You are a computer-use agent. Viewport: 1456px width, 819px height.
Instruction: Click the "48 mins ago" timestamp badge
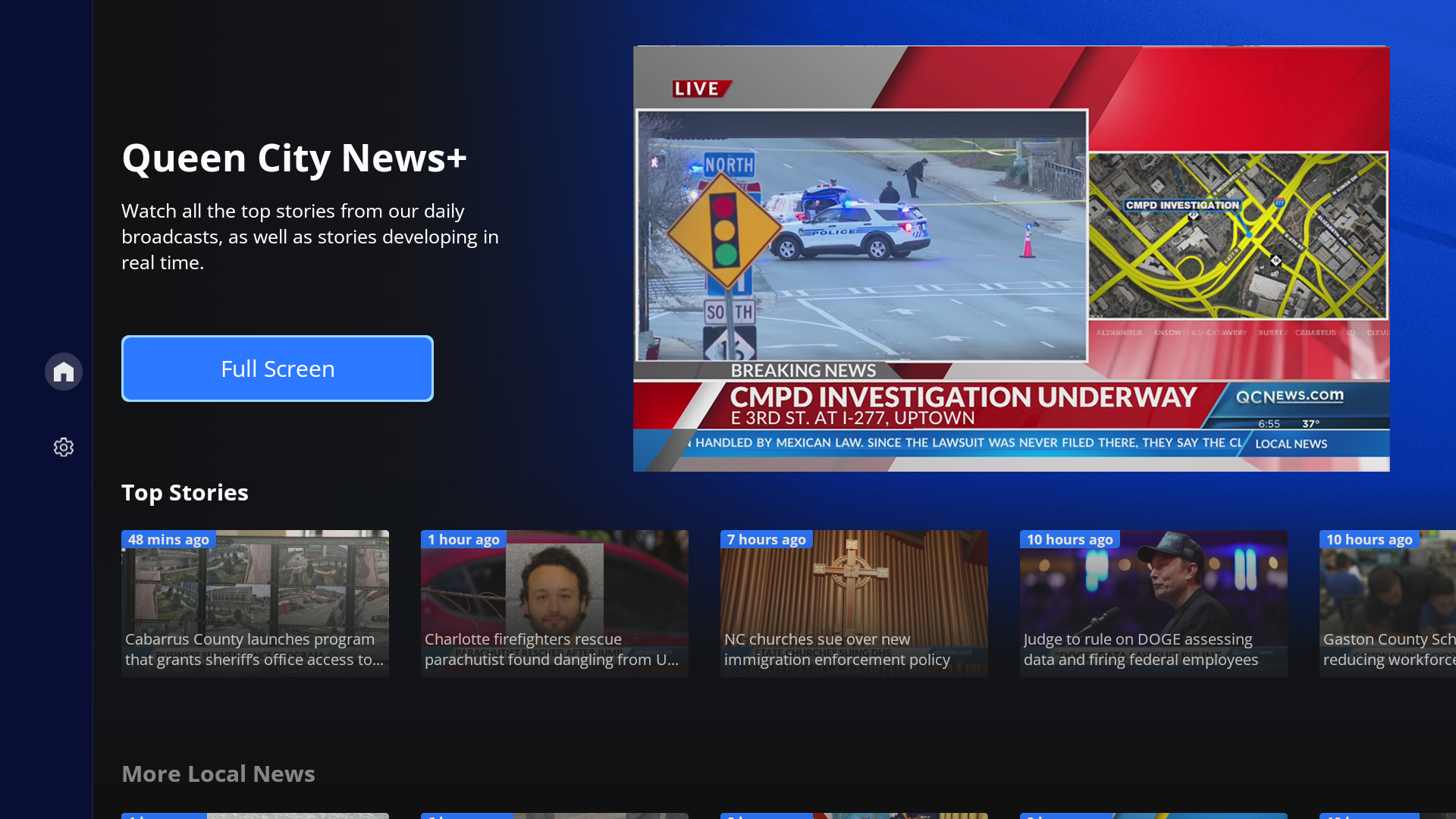(168, 539)
